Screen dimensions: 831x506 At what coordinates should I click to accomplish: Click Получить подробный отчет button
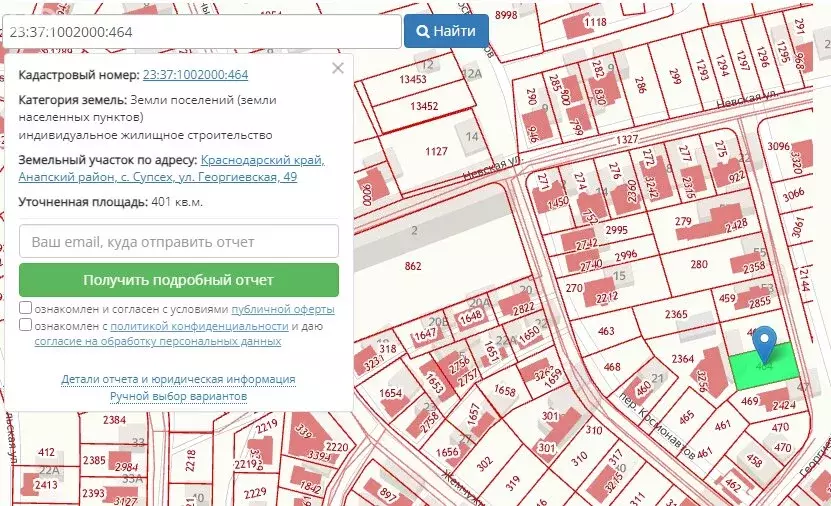click(179, 280)
